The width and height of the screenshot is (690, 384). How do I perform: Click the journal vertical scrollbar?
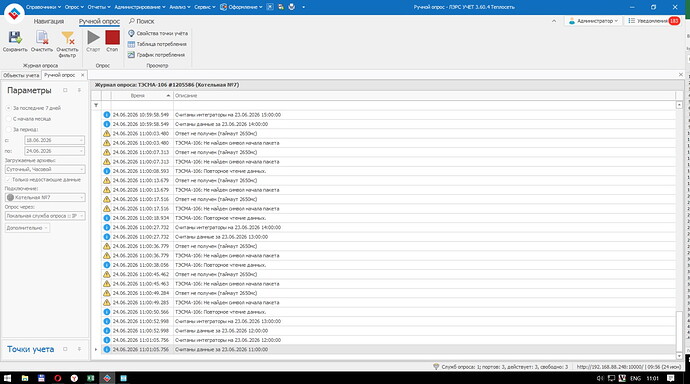pos(679,229)
